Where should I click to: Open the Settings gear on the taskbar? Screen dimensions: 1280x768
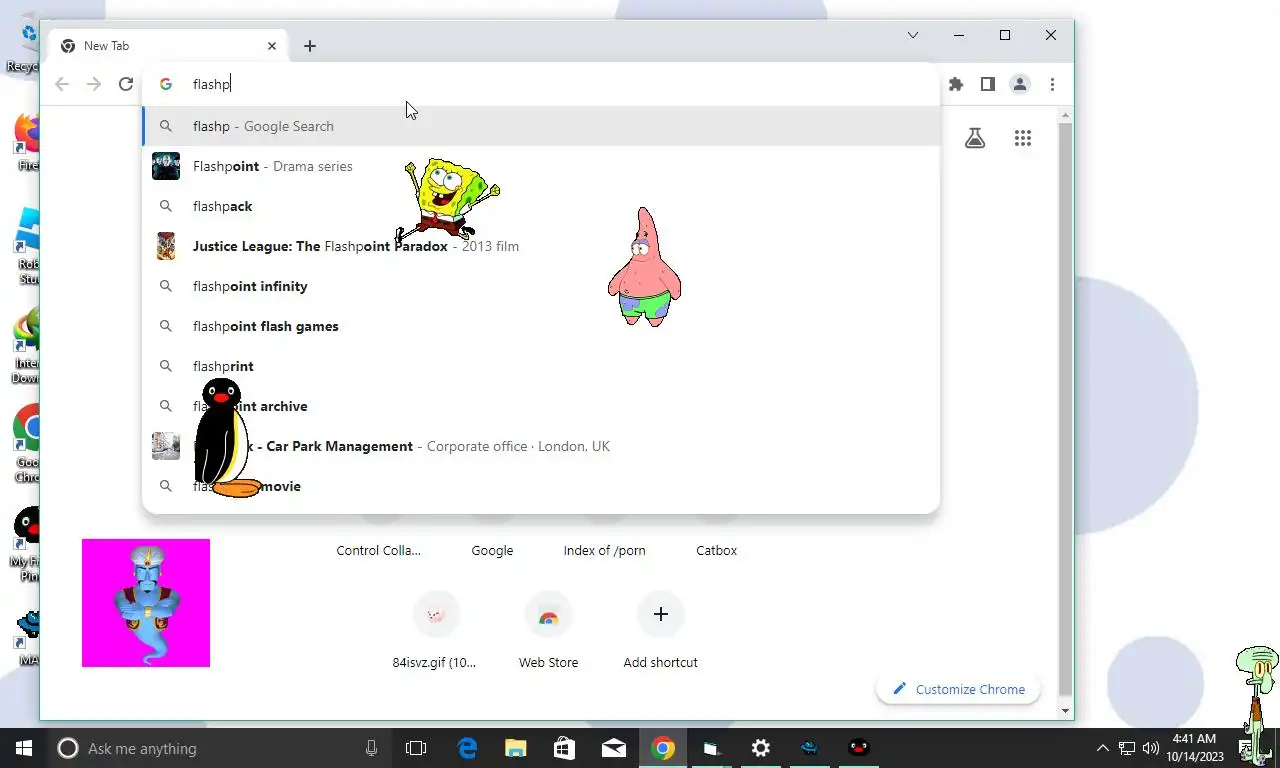click(761, 748)
